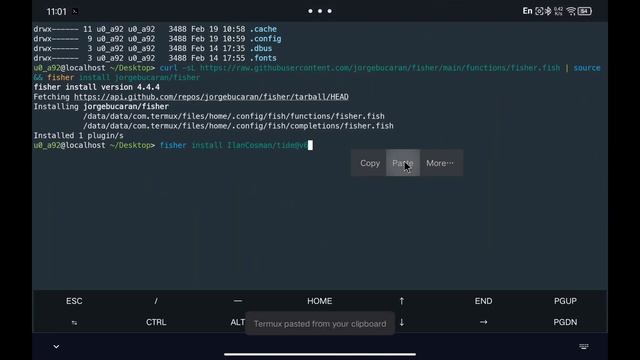Screen dimensions: 640x360
Task: Tap the down arrow extra key
Action: coord(402,322)
